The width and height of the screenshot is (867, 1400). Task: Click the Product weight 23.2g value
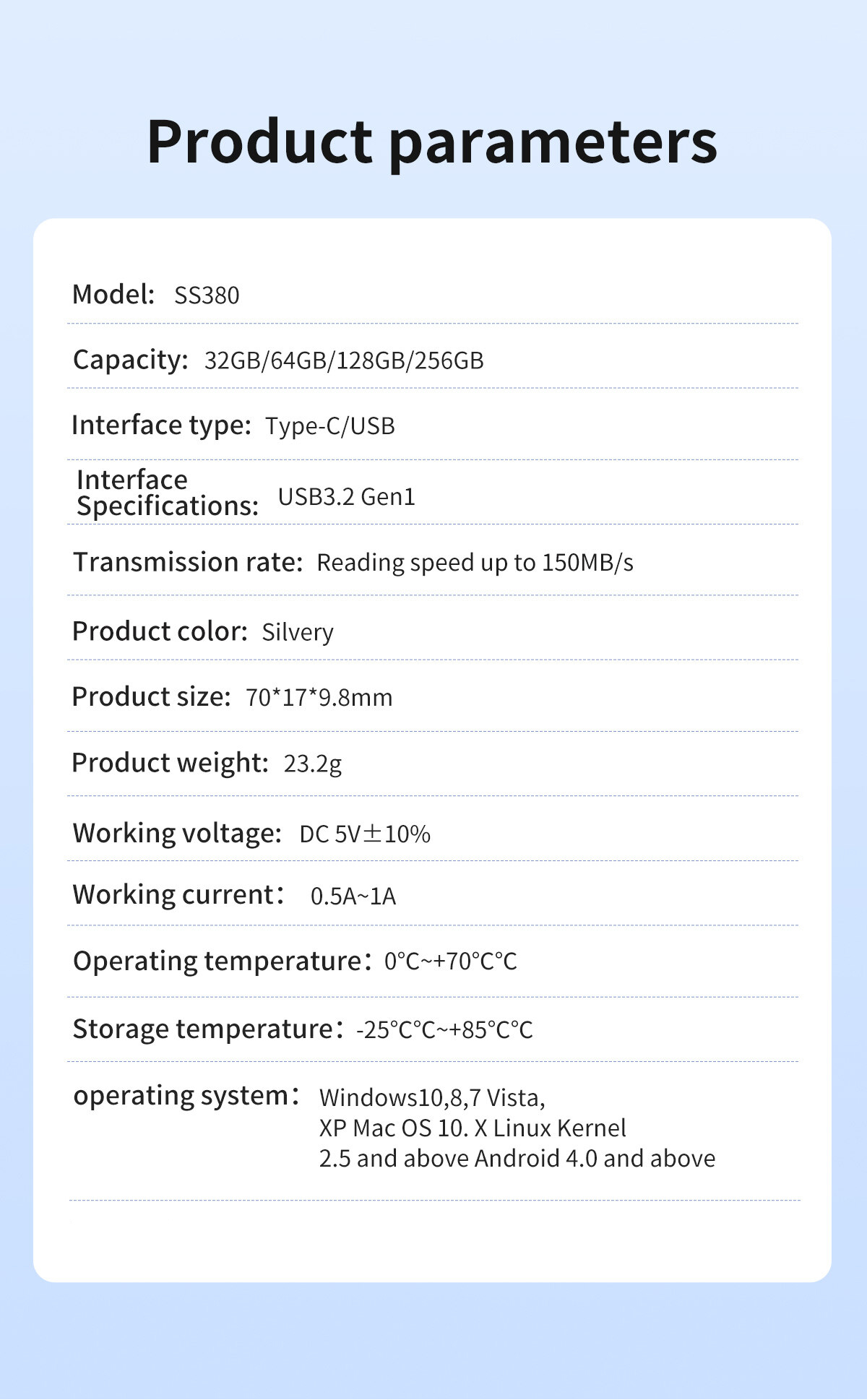(312, 764)
